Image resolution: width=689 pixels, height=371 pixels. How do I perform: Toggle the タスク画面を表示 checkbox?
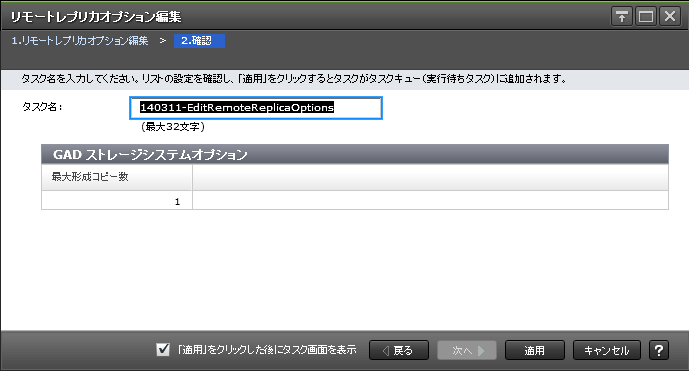point(163,350)
